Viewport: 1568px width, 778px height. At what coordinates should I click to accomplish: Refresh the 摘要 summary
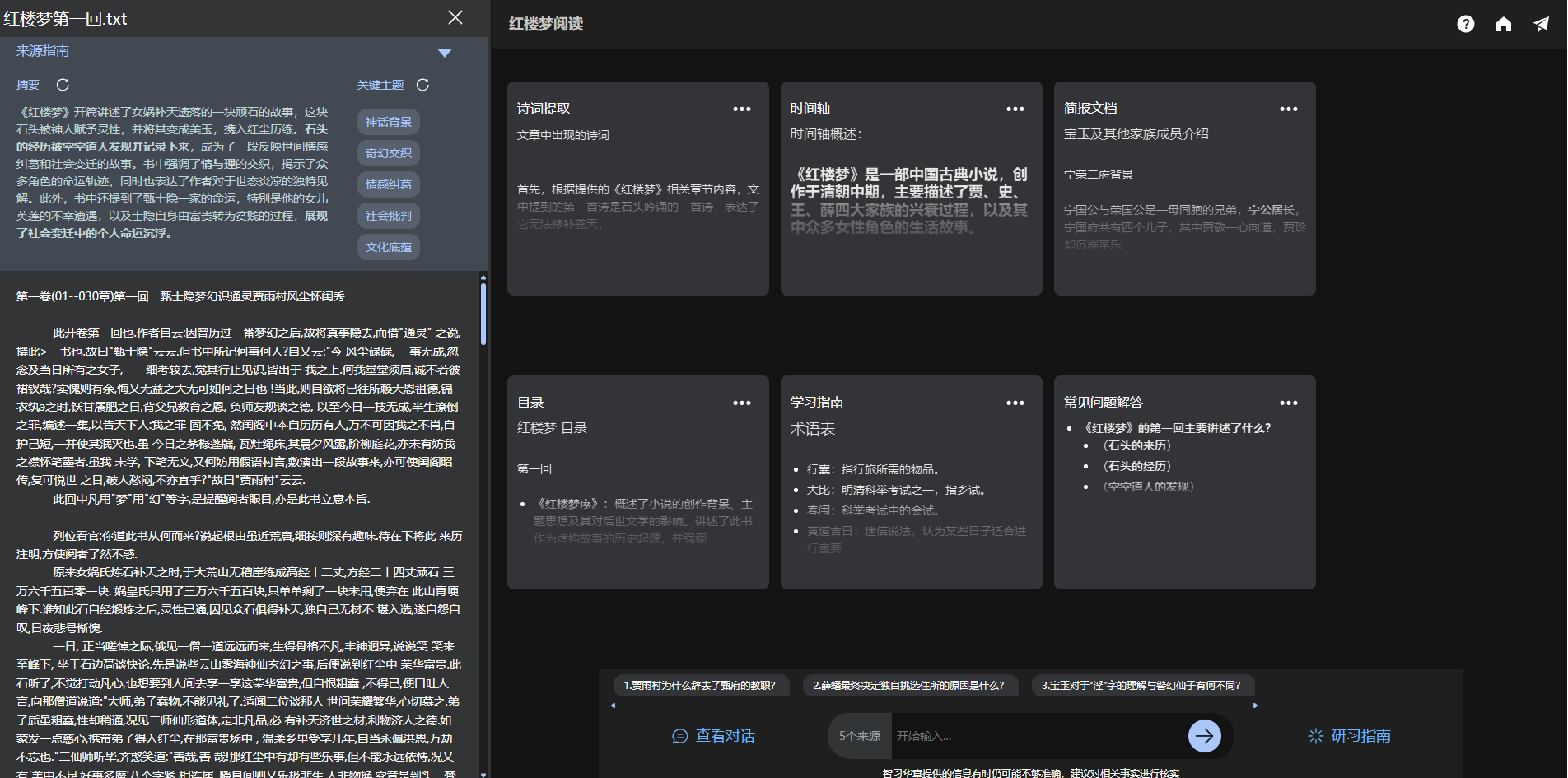coord(63,85)
